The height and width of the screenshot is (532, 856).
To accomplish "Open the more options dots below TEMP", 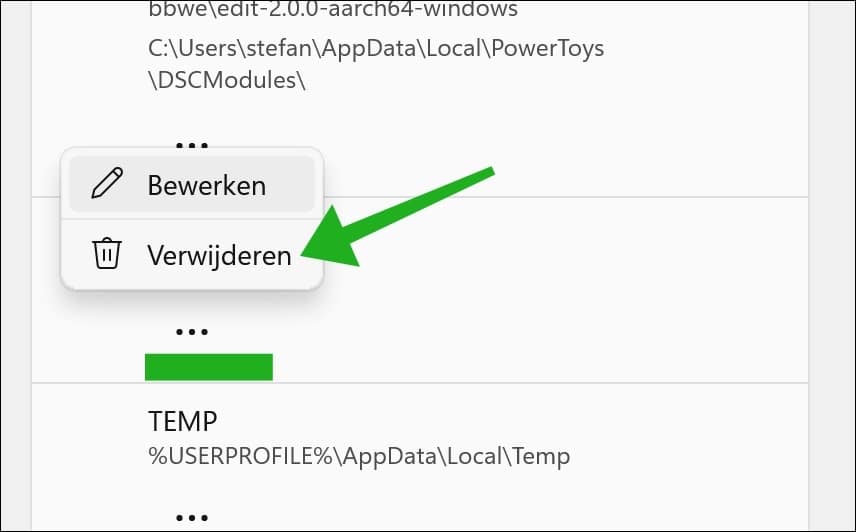I will pyautogui.click(x=192, y=517).
